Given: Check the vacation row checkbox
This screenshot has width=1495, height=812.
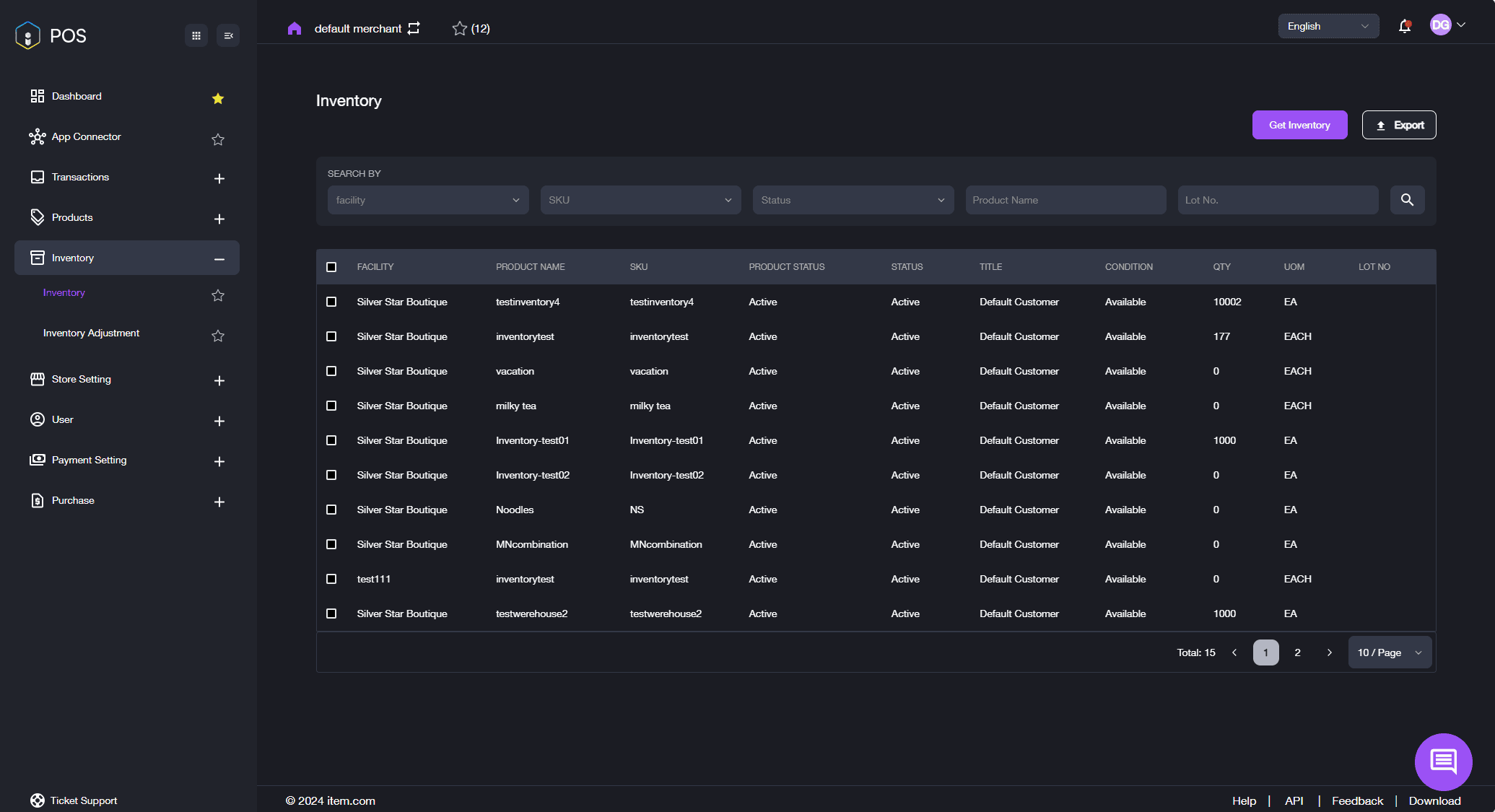Looking at the screenshot, I should [331, 371].
